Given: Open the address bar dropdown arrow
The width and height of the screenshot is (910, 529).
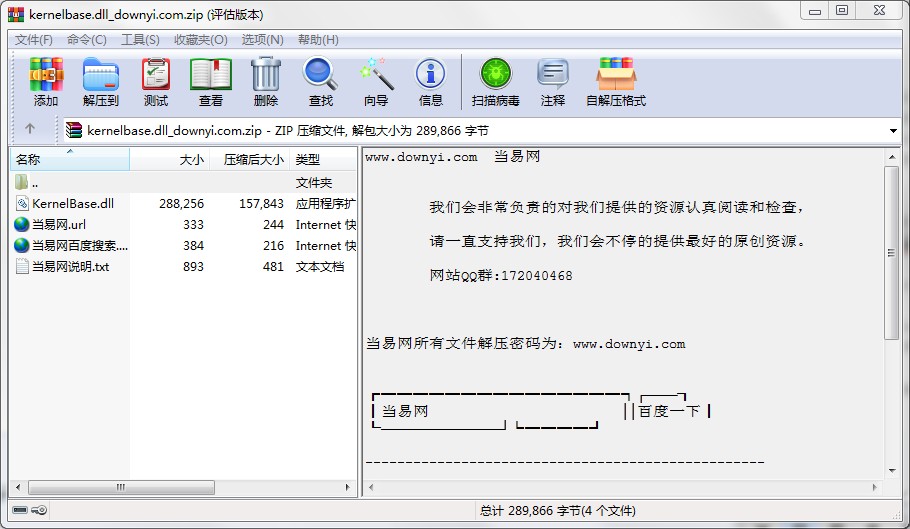Looking at the screenshot, I should (x=893, y=131).
